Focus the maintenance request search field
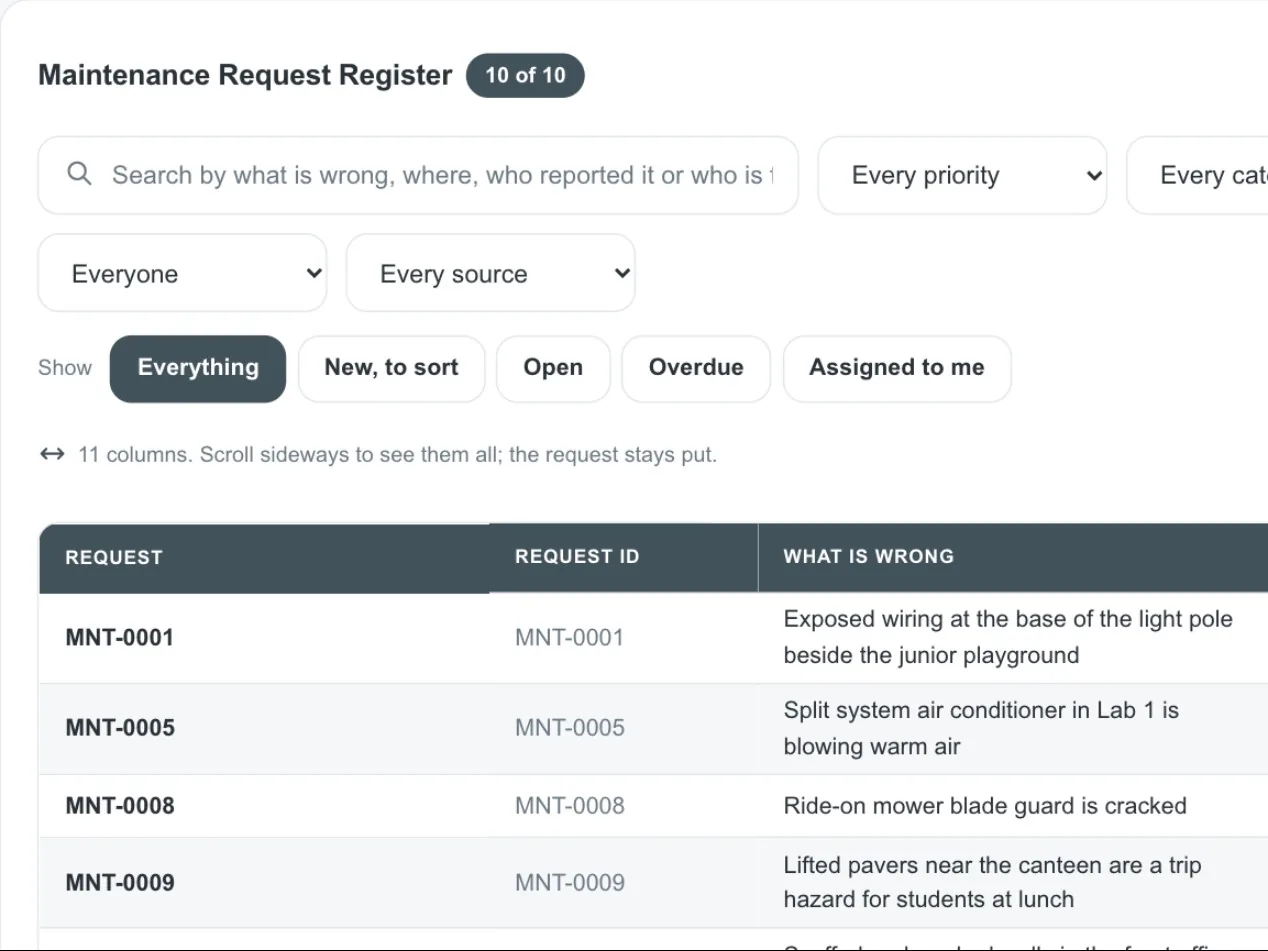The image size is (1268, 951). coord(418,175)
